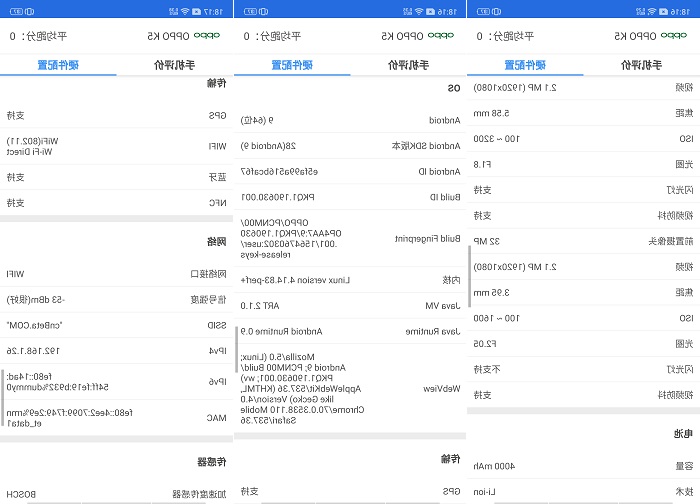Viewport: 700px width, 504px height.
Task: Select the Java VM ART 2.1.0 row
Action: pos(350,305)
